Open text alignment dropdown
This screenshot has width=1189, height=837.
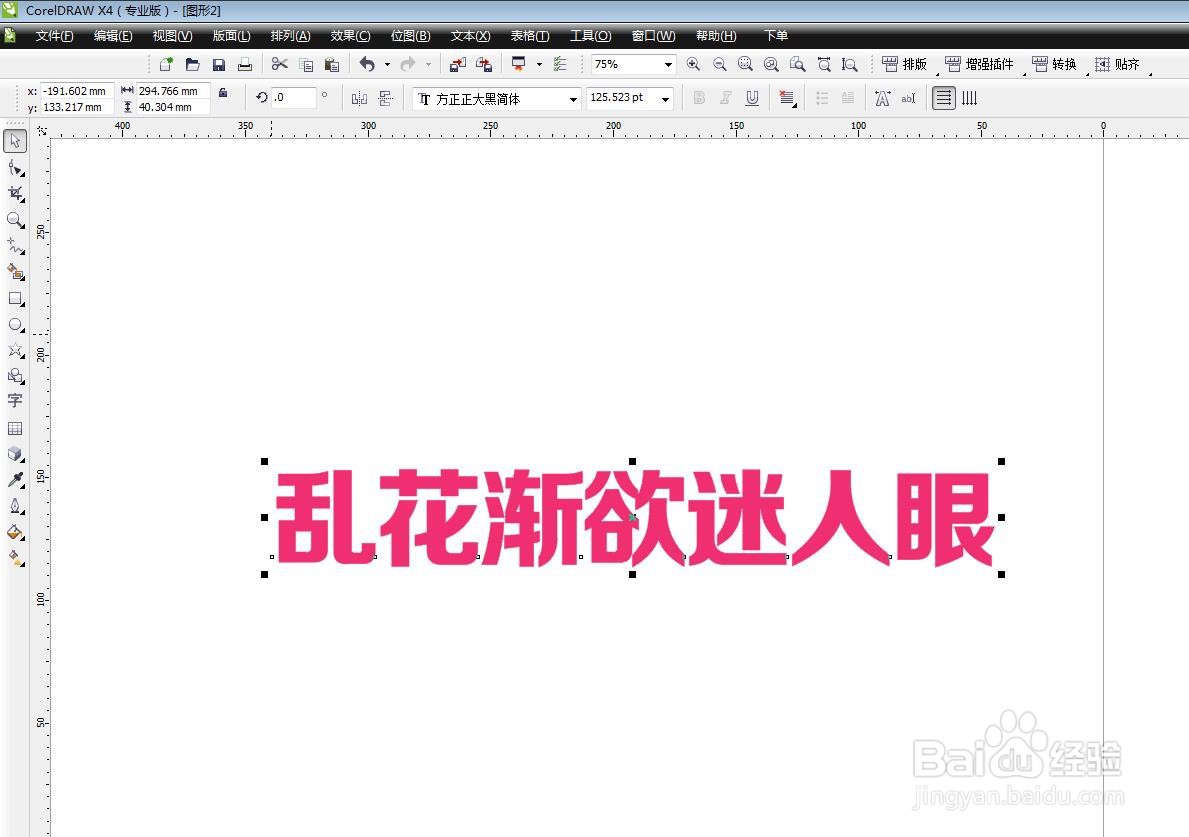click(x=787, y=98)
